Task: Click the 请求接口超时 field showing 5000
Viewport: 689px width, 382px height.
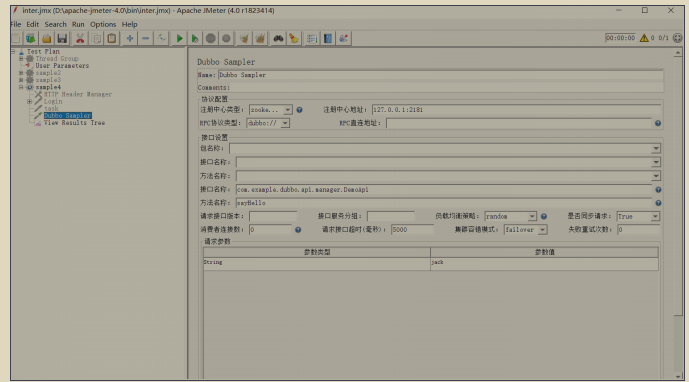Action: click(412, 230)
